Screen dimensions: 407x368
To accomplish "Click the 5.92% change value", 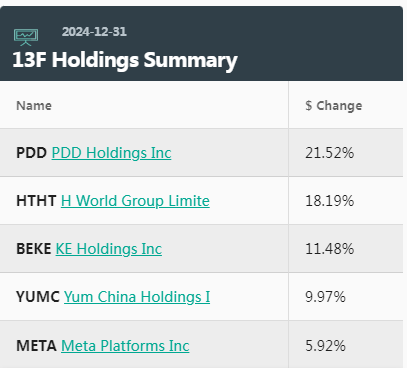I will [325, 346].
